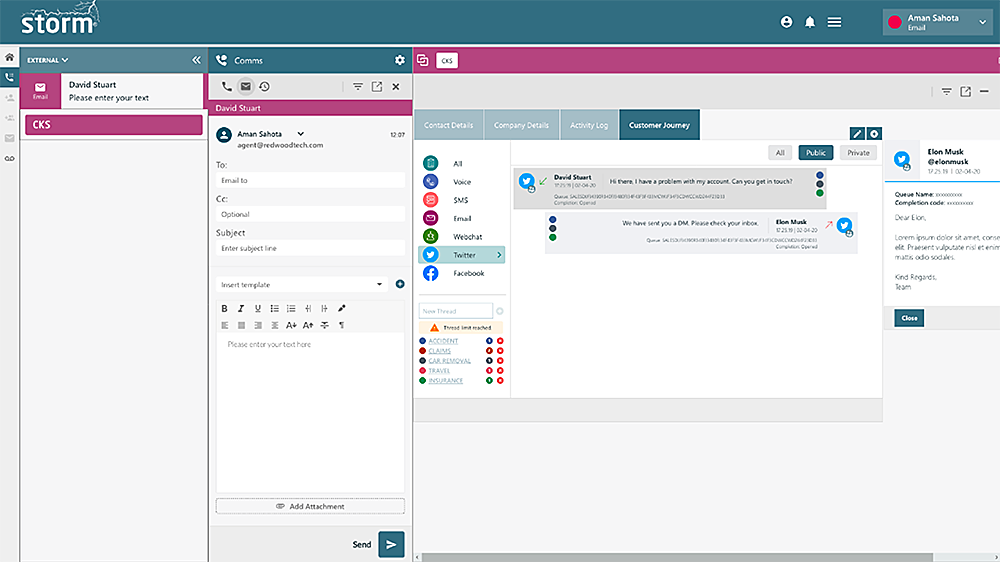Expand the EXTERNAL queue dropdown

(x=47, y=60)
